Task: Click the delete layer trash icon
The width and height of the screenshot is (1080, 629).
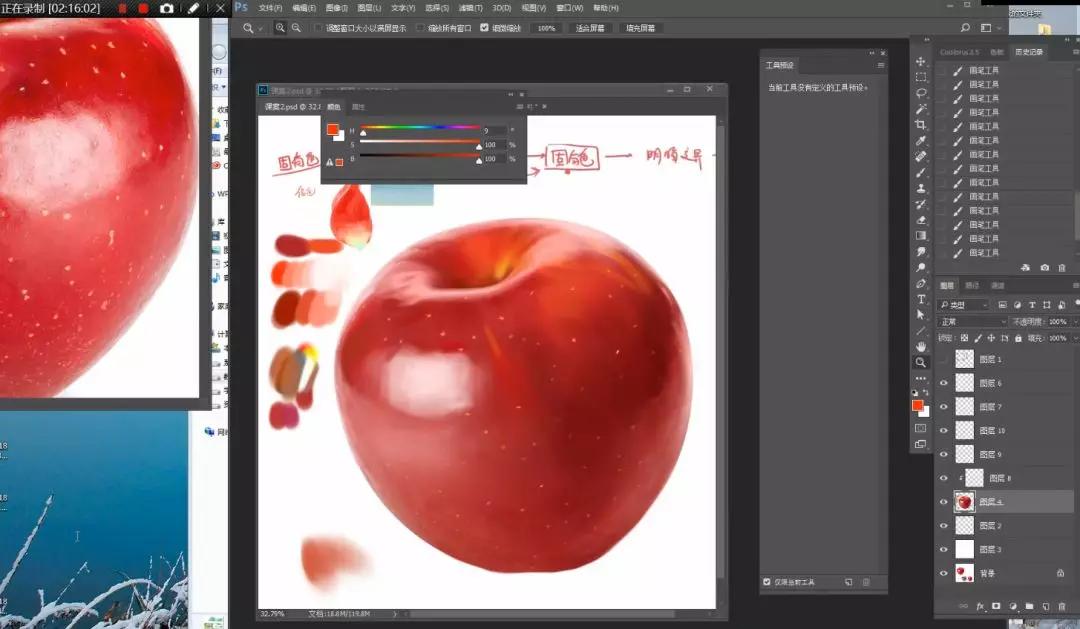Action: click(x=1061, y=606)
